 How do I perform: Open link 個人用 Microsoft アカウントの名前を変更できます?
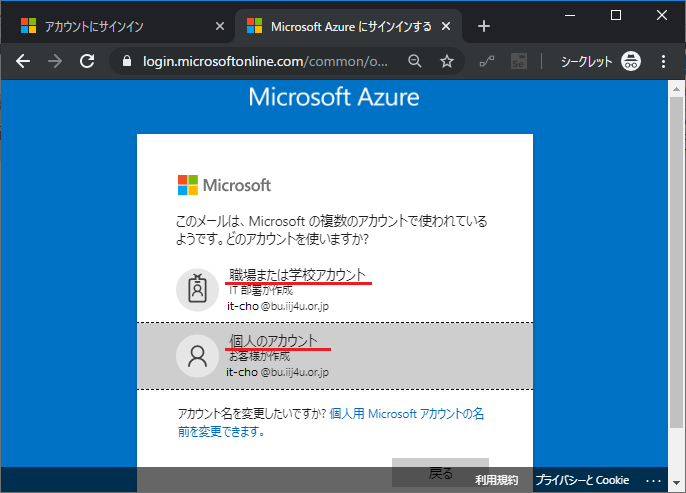(x=331, y=423)
